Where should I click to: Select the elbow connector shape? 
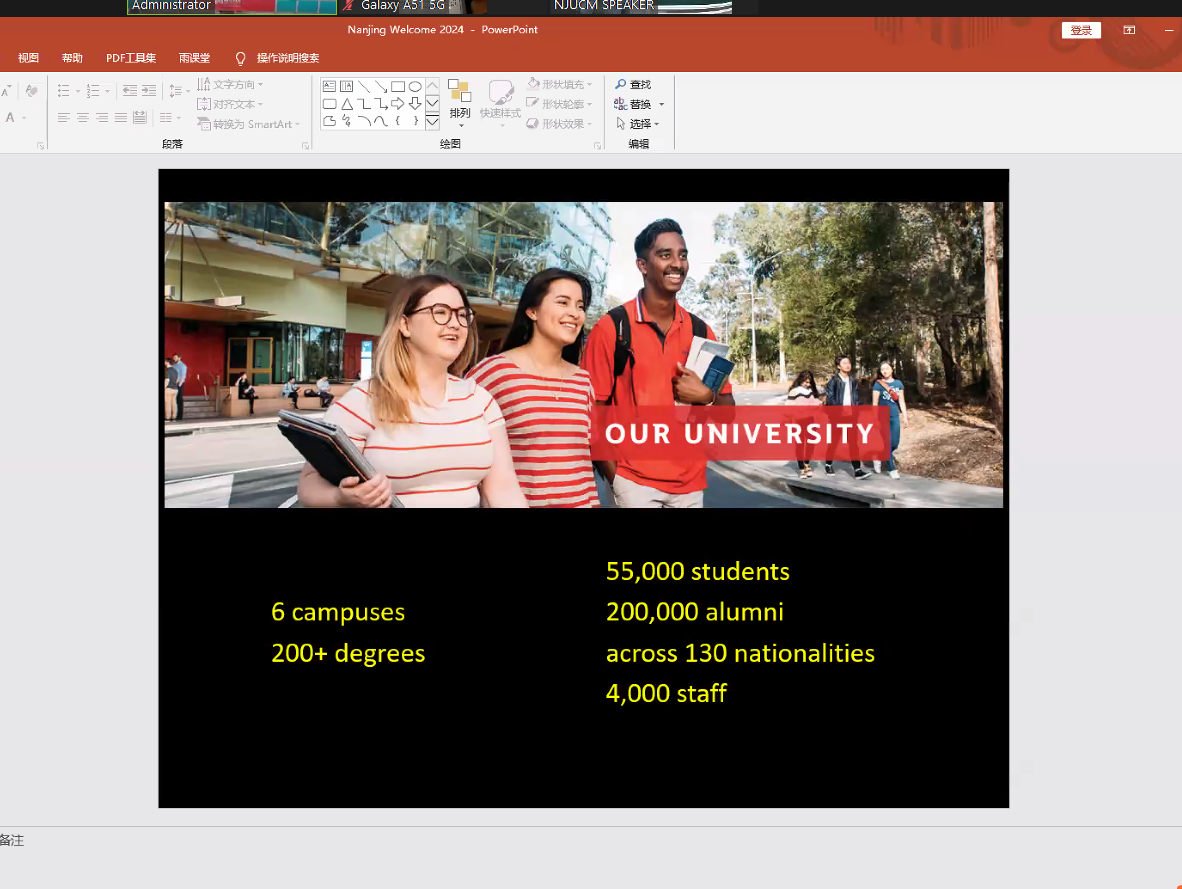[x=364, y=103]
